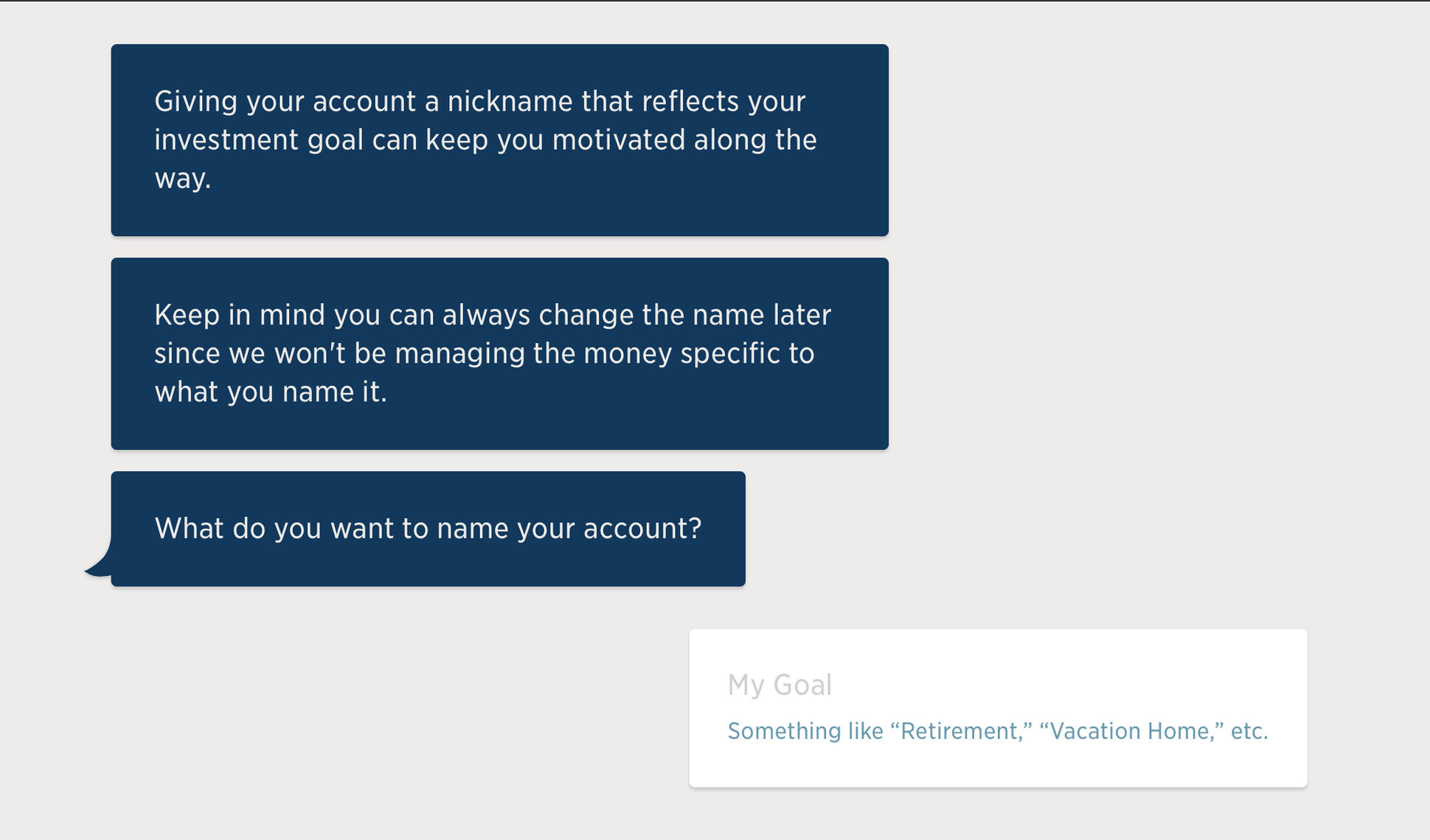Click the word "account" in the question bubble

pos(640,528)
